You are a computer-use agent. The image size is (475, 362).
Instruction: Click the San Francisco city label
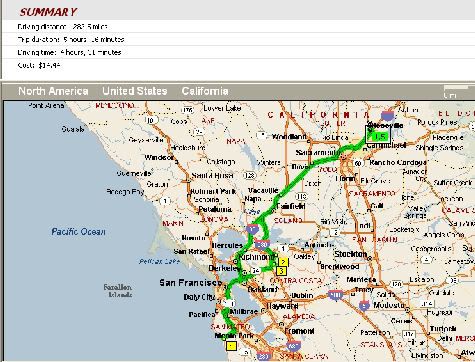tap(190, 283)
